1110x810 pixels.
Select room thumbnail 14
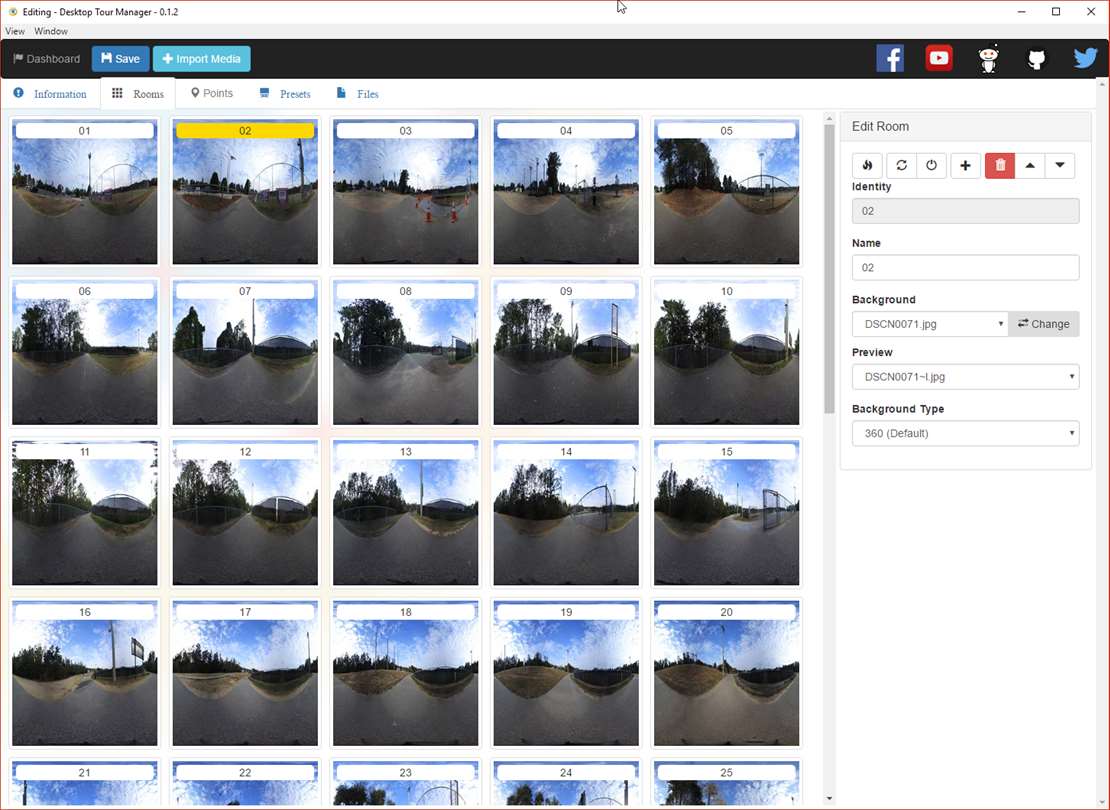[x=566, y=513]
